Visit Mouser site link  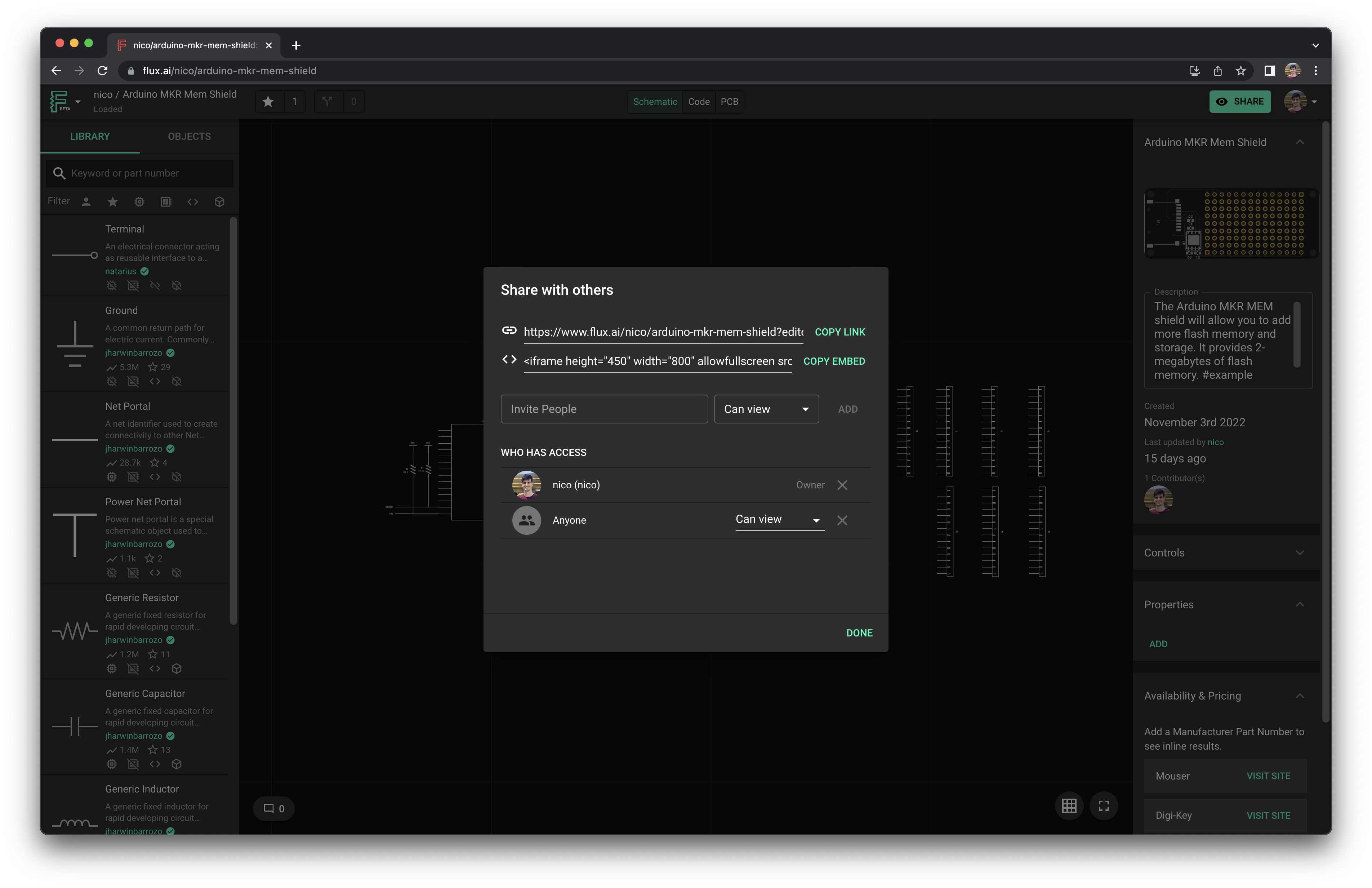point(1268,776)
